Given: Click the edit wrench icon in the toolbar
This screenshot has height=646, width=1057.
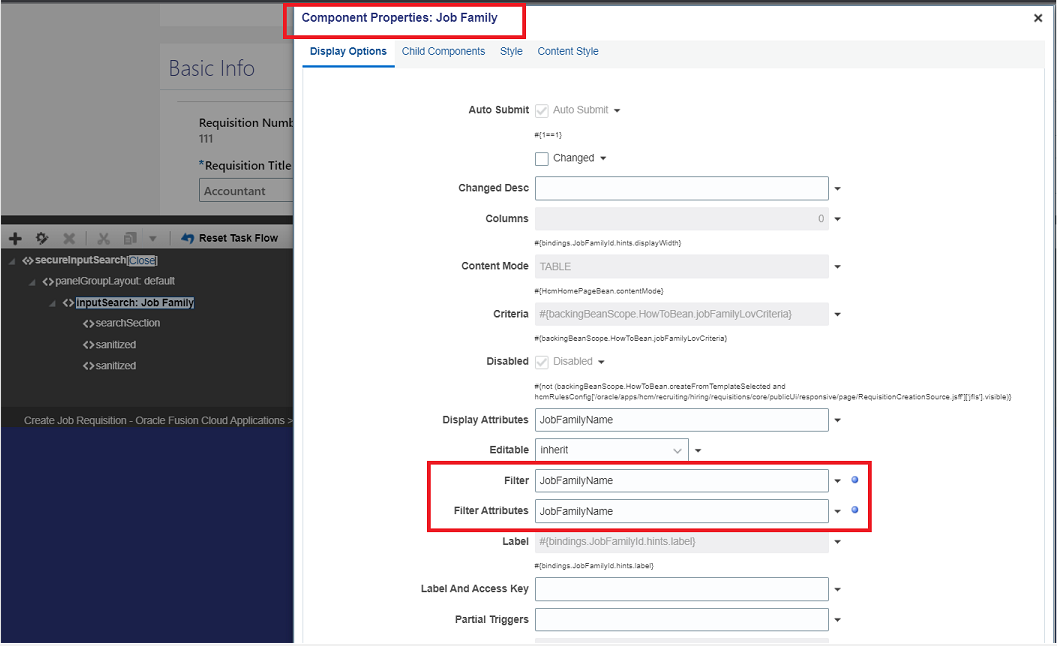Looking at the screenshot, I should coord(41,238).
